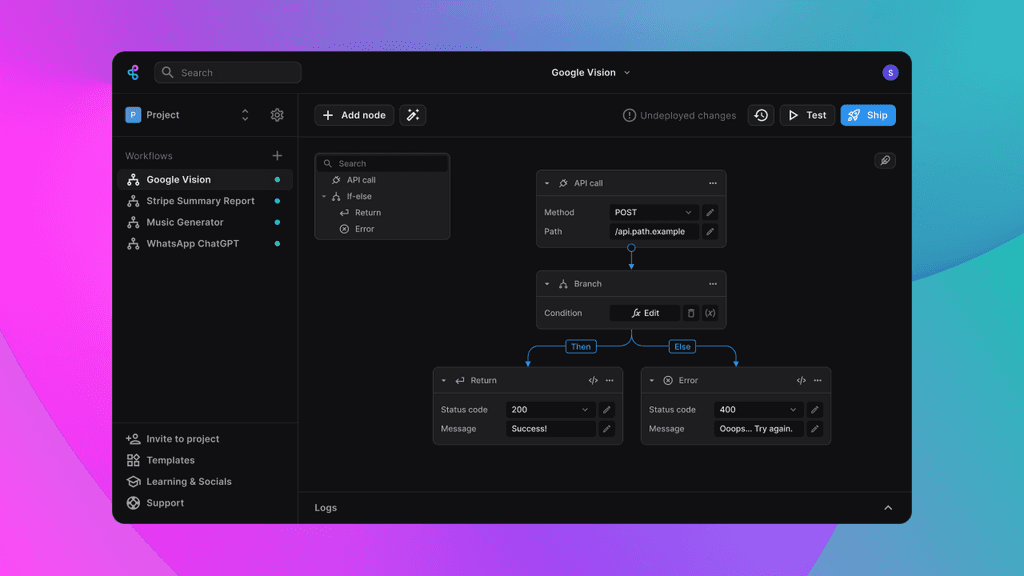The height and width of the screenshot is (576, 1024).
Task: Open code view icon on the Return node
Action: point(593,380)
